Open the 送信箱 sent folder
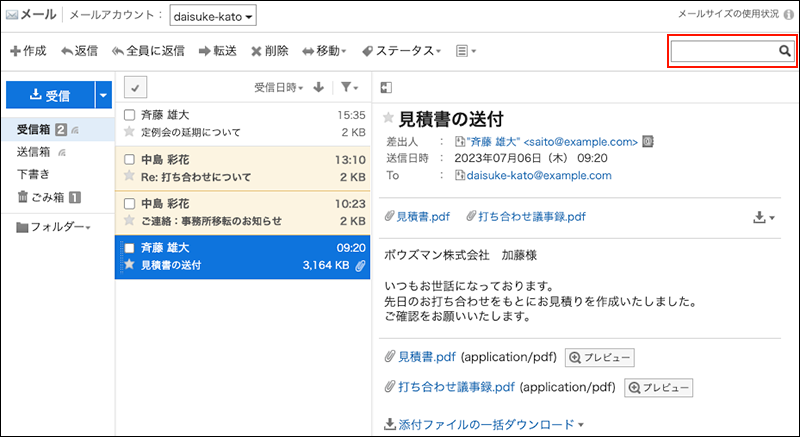The width and height of the screenshot is (800, 437). coord(34,152)
